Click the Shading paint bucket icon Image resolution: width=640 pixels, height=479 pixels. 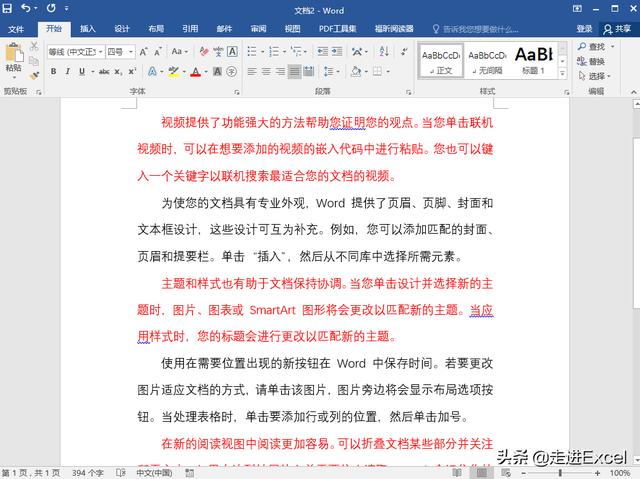click(x=356, y=72)
